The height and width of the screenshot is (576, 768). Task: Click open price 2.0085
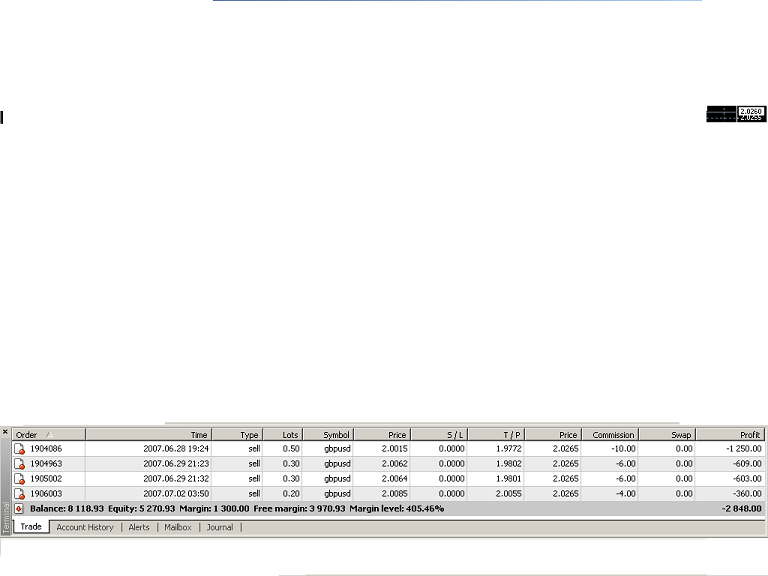pyautogui.click(x=394, y=494)
